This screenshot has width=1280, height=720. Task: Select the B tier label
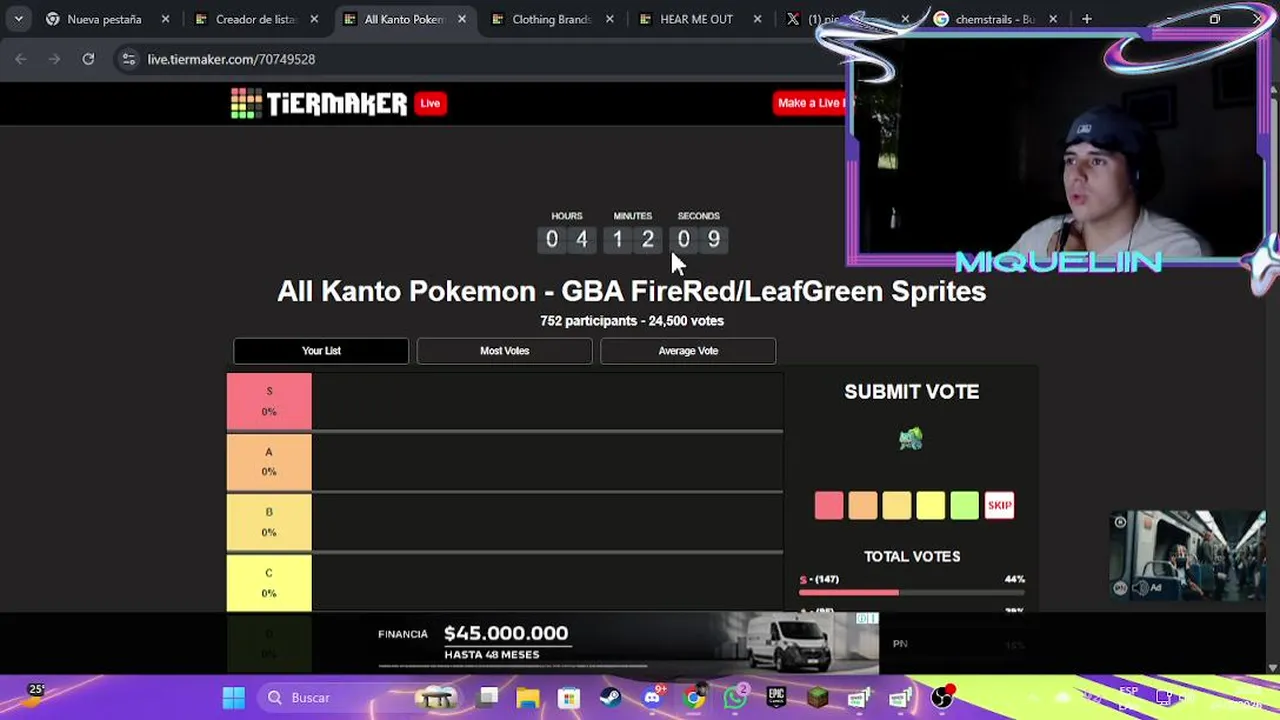[x=269, y=522]
